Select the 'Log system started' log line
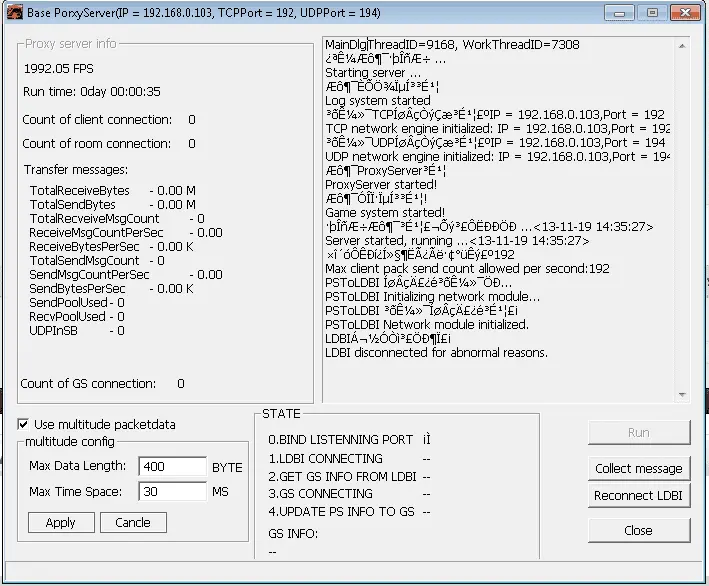 [378, 100]
